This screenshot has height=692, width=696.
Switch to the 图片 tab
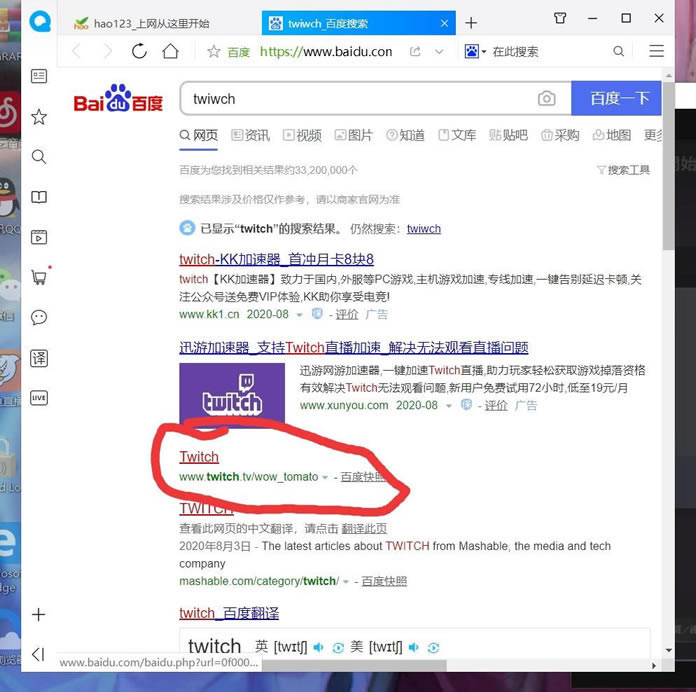coord(354,135)
